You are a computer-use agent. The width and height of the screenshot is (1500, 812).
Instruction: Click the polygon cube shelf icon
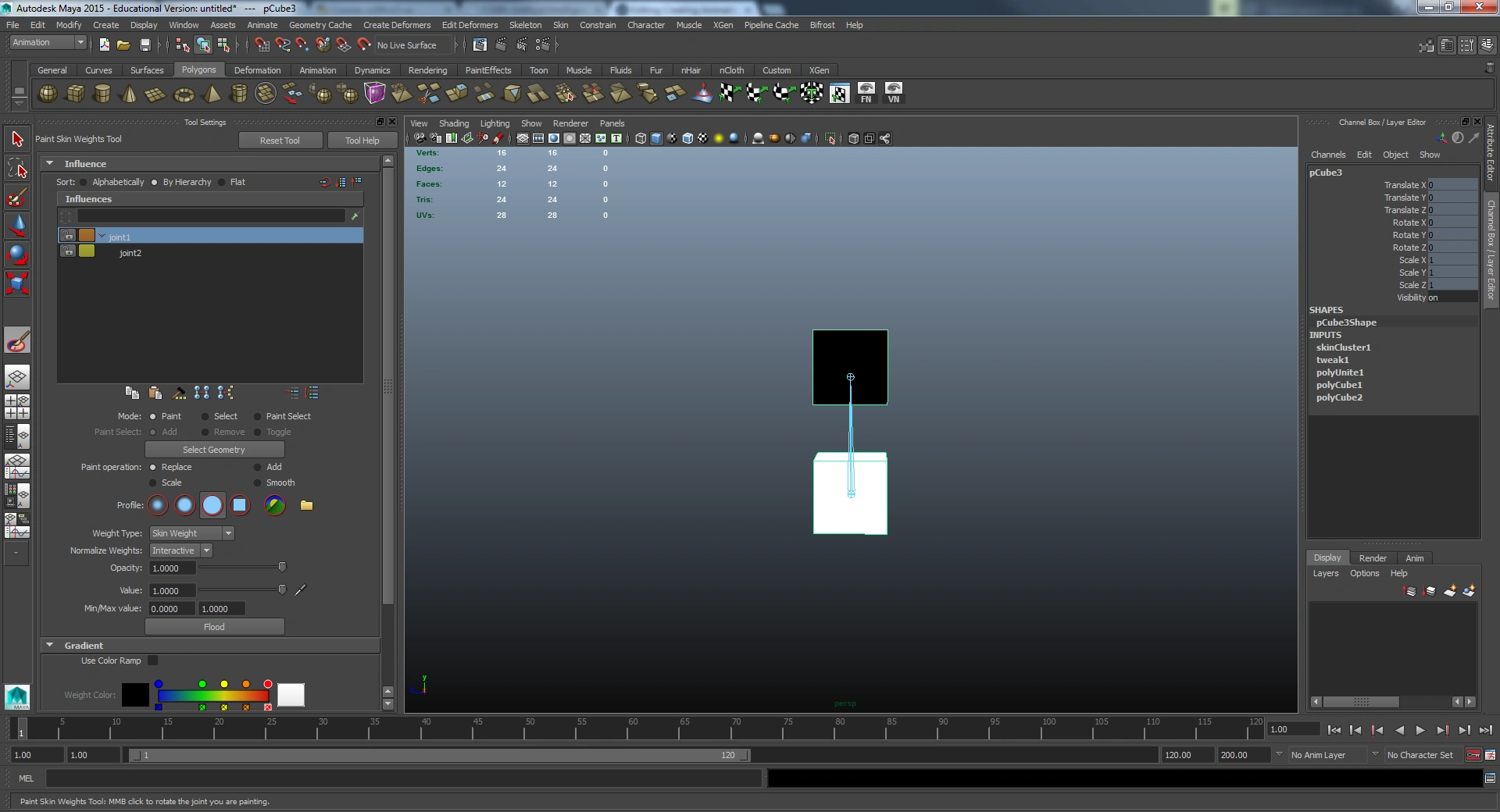tap(75, 94)
